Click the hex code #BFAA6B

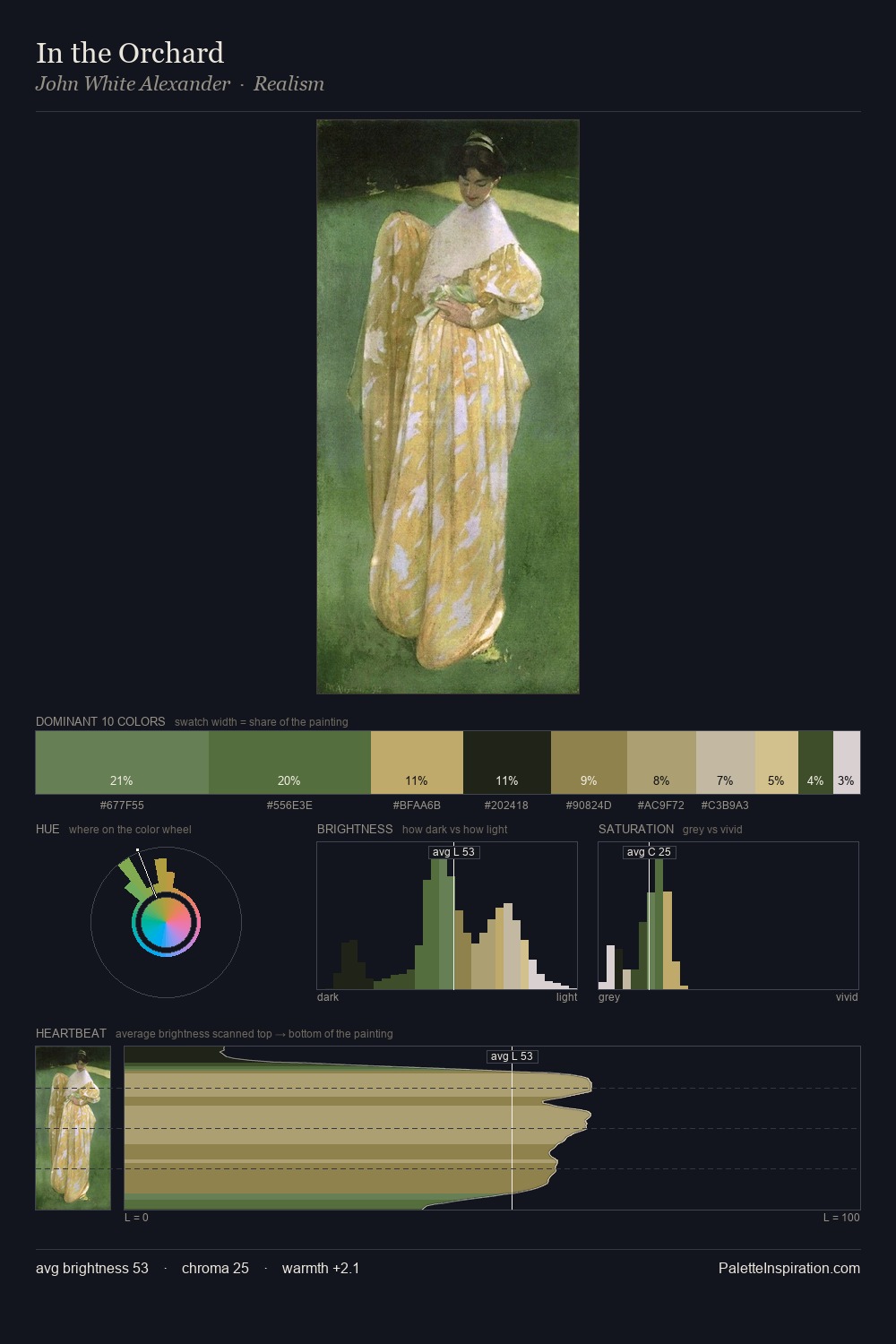[x=417, y=805]
